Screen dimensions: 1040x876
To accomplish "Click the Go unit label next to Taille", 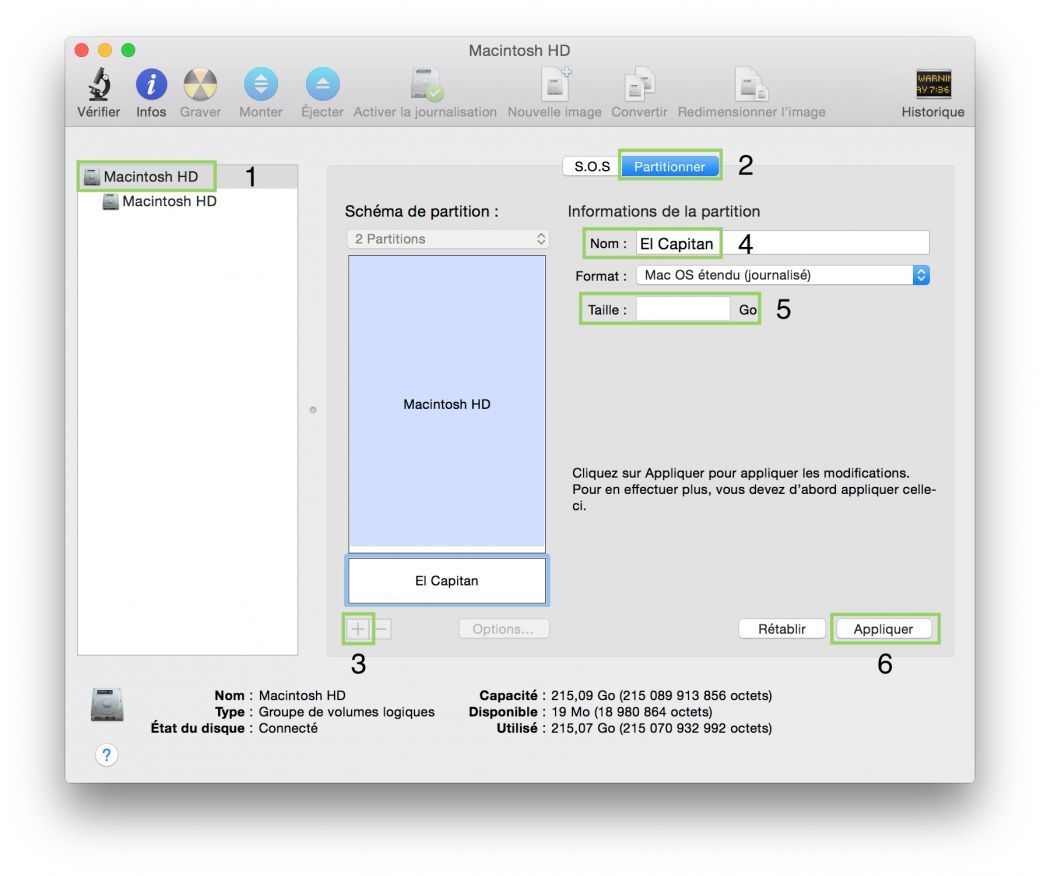I will pos(748,310).
